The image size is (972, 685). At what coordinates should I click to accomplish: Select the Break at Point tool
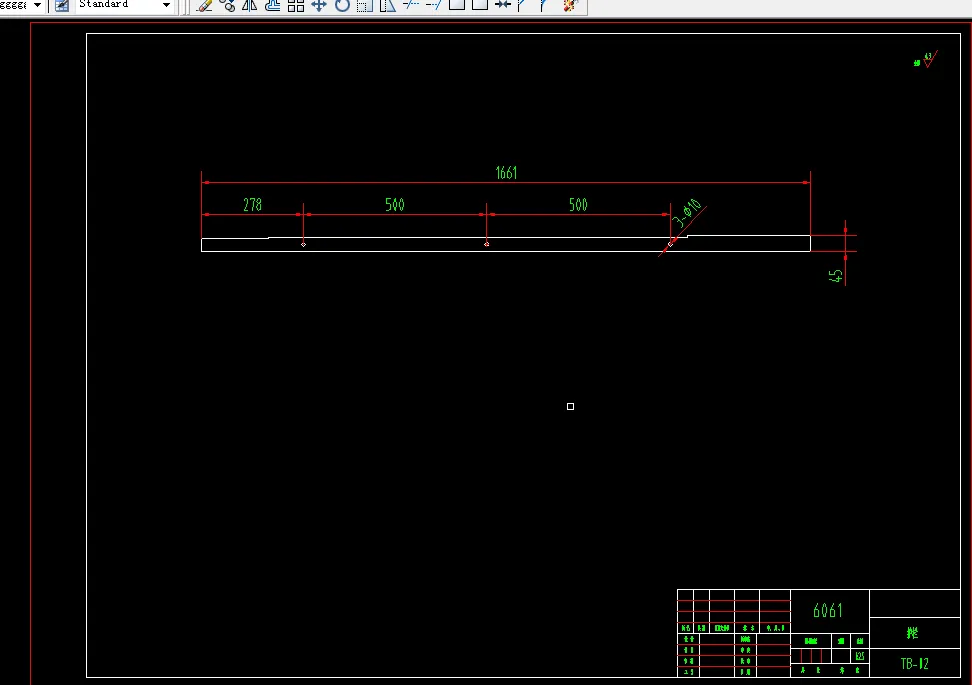[x=457, y=5]
